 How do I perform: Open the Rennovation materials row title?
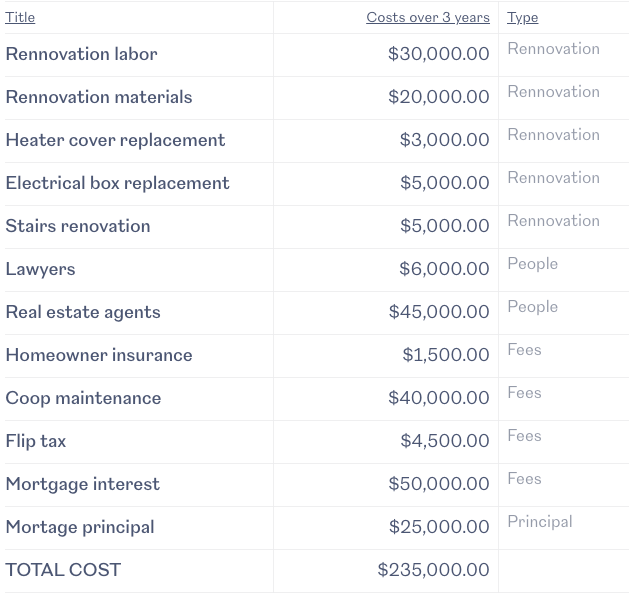tap(99, 97)
